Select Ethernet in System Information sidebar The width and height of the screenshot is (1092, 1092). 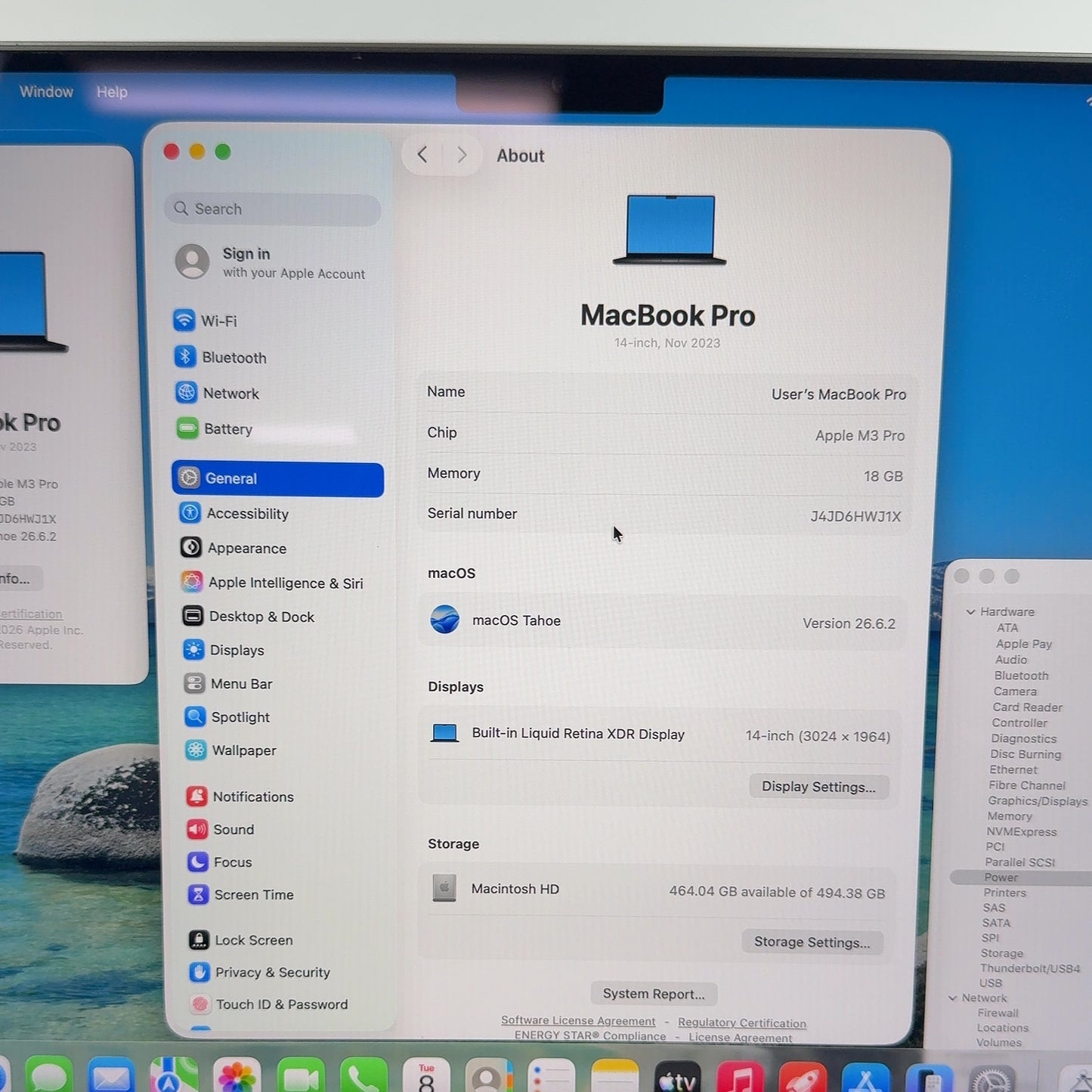(x=1013, y=770)
